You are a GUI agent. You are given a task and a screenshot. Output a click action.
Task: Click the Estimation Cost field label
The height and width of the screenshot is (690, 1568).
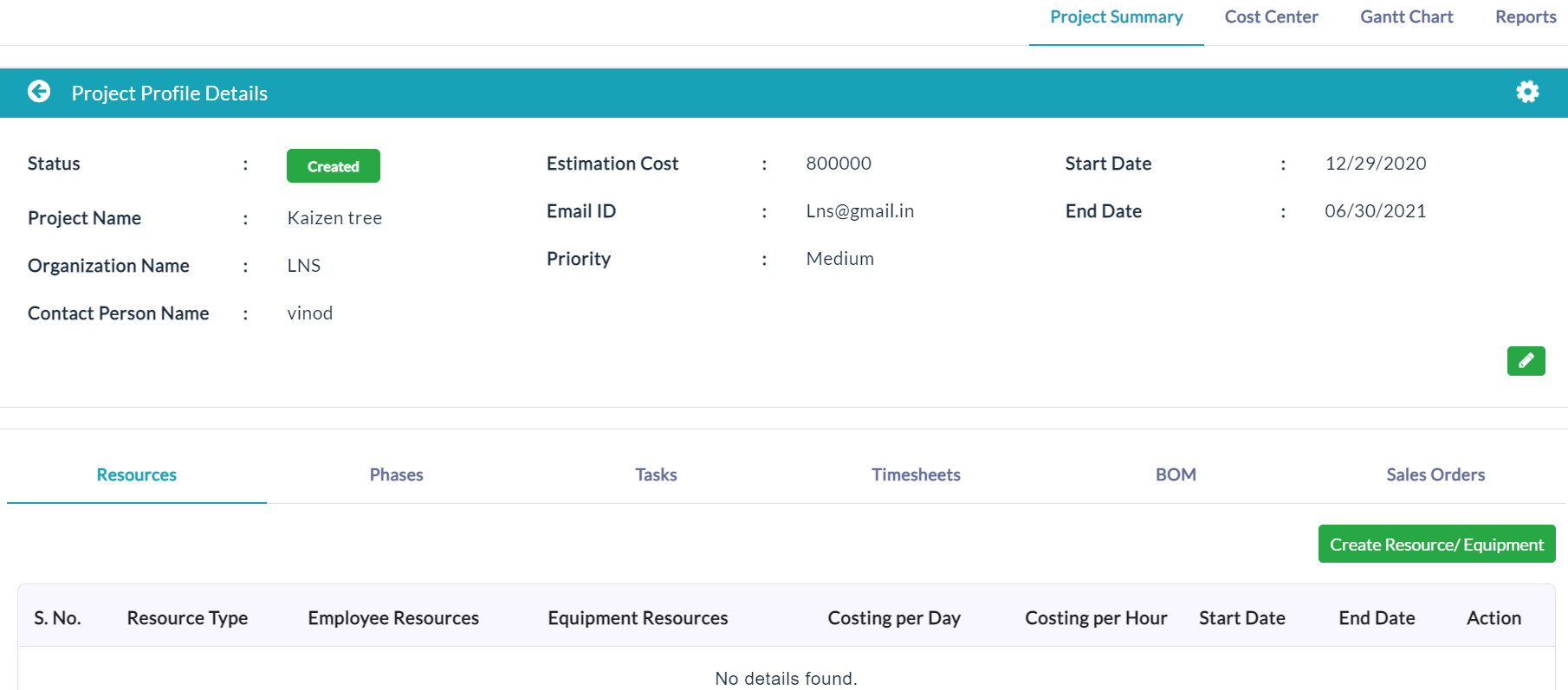(612, 164)
